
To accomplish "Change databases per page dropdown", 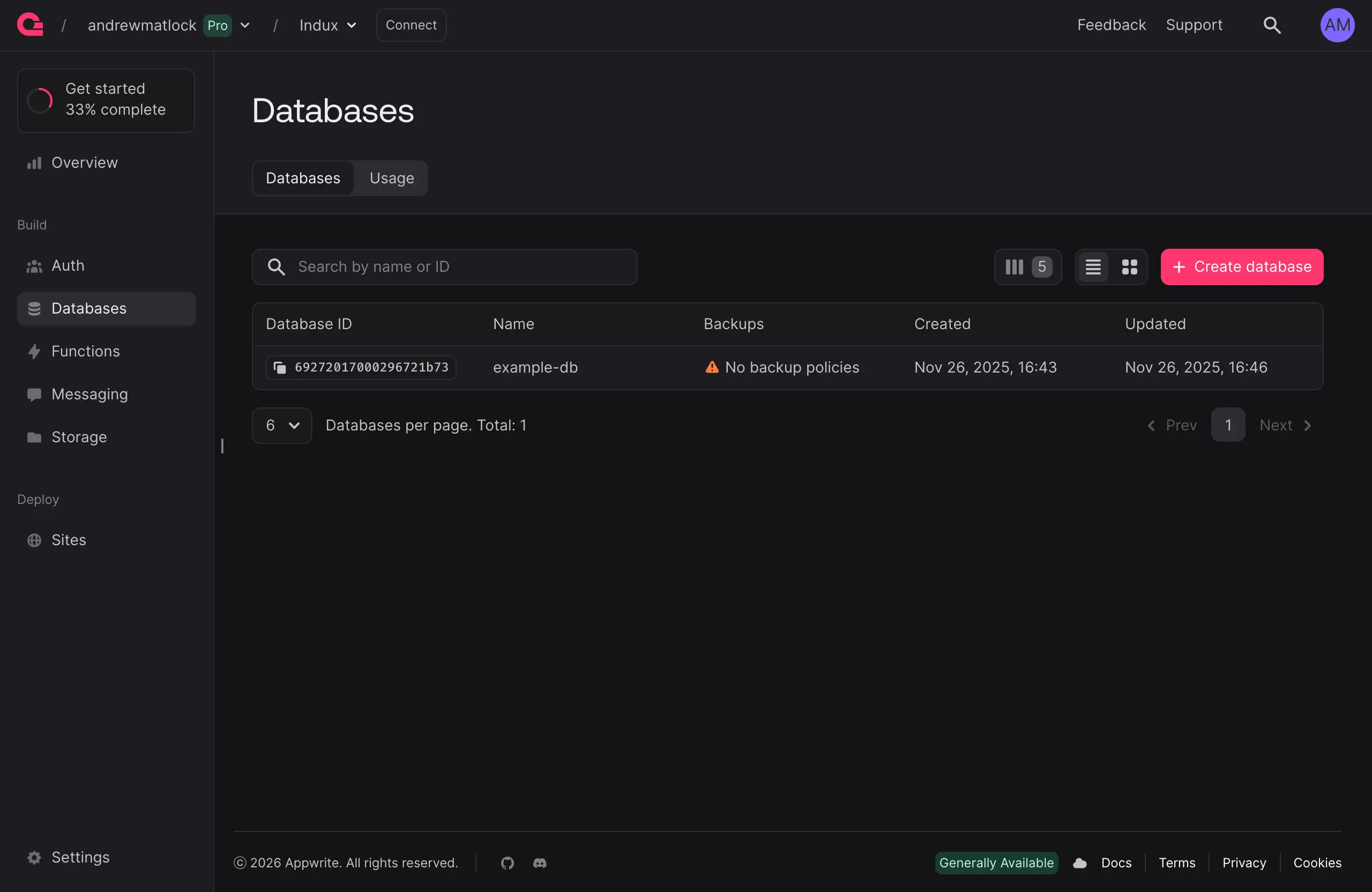I will (282, 425).
